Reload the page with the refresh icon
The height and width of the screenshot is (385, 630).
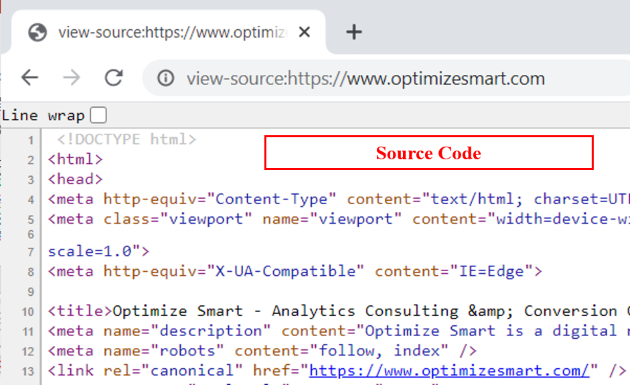coord(114,78)
